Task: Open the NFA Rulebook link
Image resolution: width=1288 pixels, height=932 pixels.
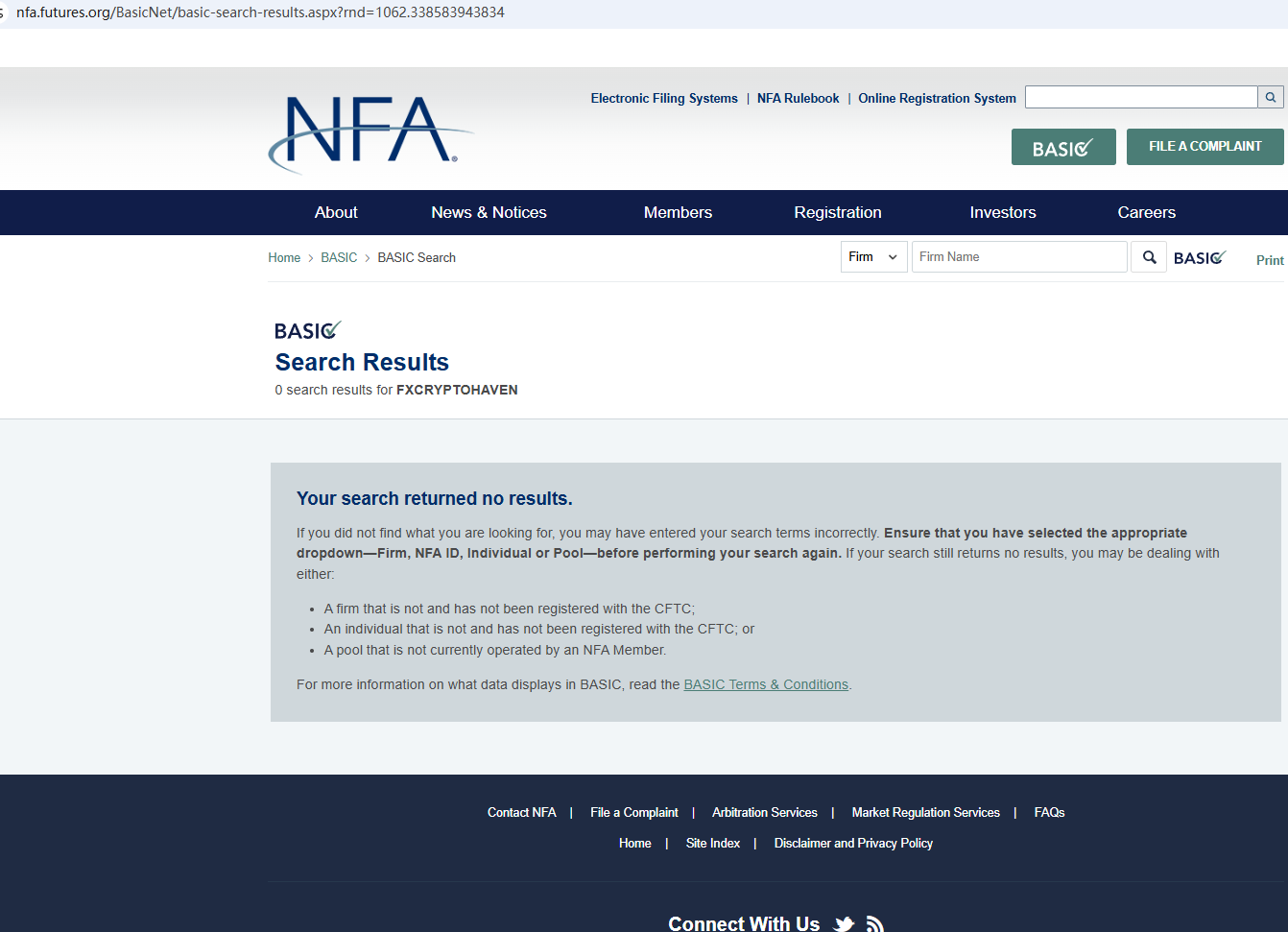Action: click(798, 98)
